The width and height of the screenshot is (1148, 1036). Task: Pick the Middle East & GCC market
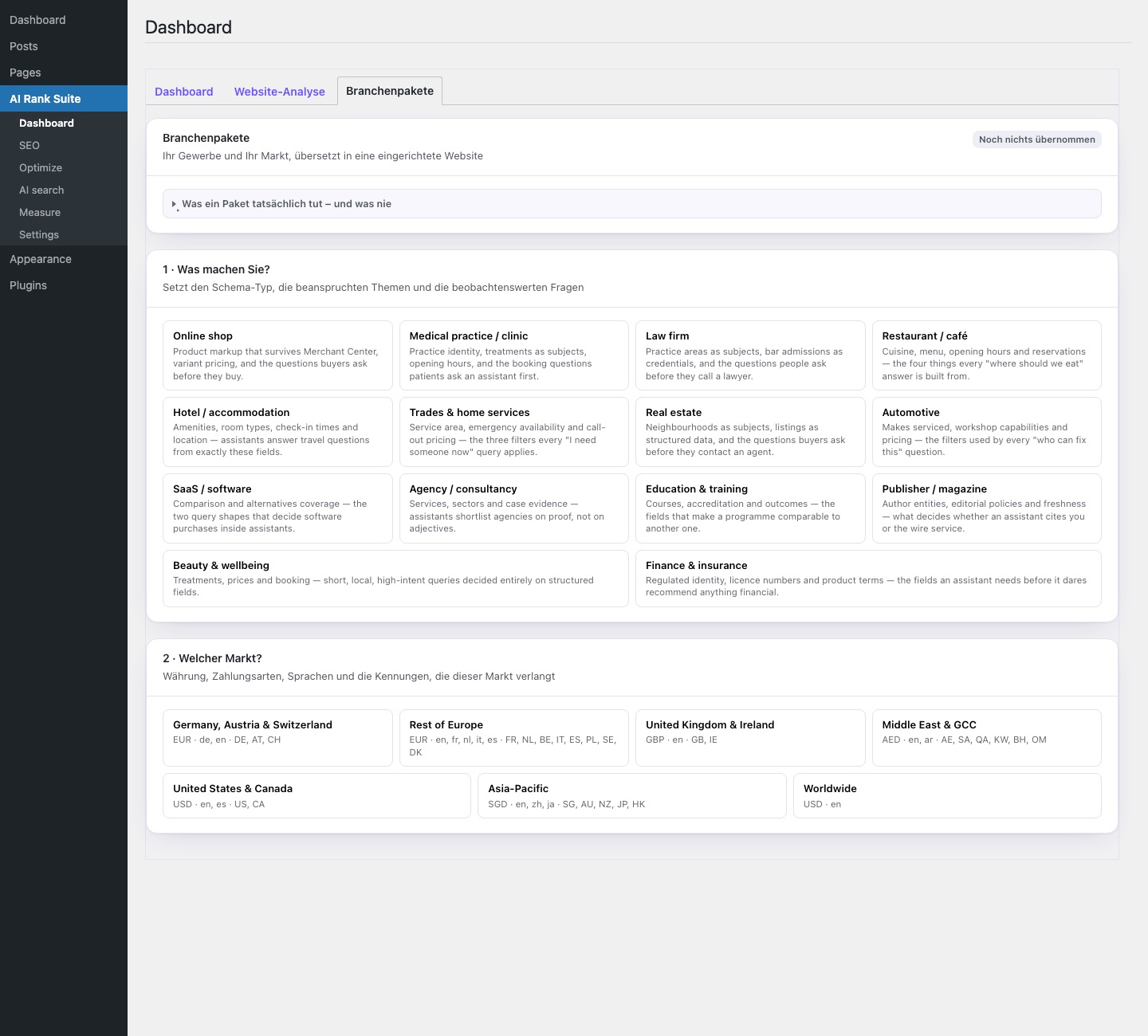point(987,738)
